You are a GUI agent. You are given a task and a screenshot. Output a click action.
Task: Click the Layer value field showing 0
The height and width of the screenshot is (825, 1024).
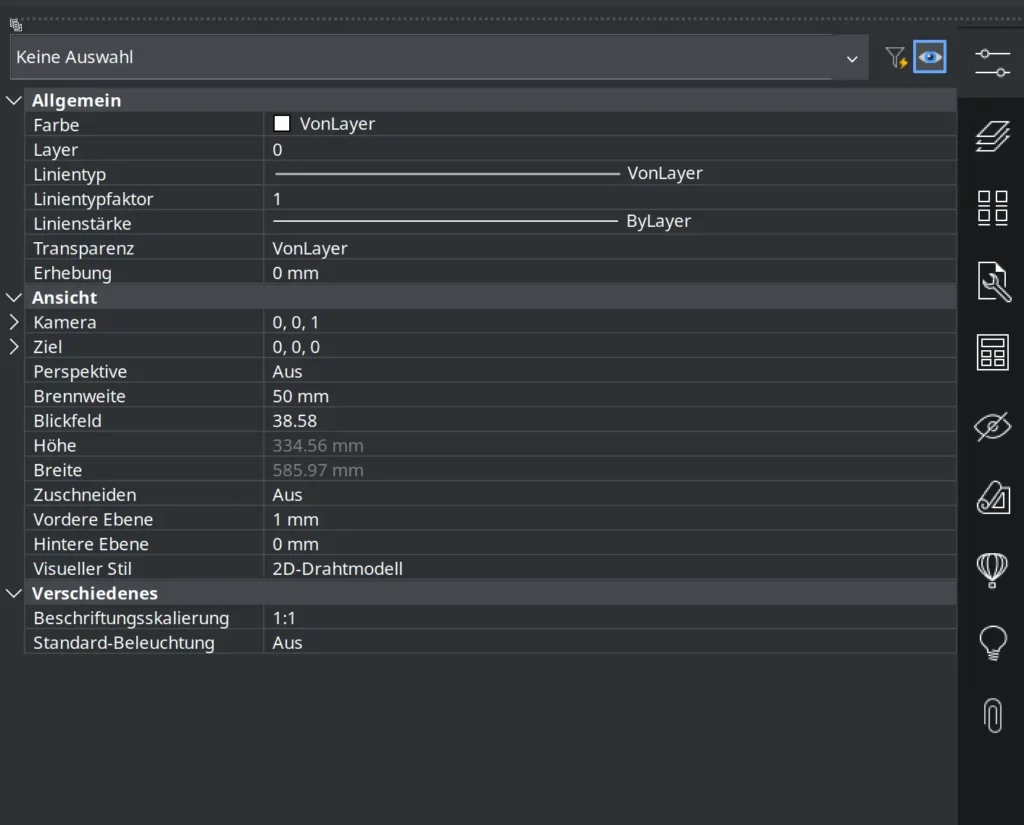610,150
